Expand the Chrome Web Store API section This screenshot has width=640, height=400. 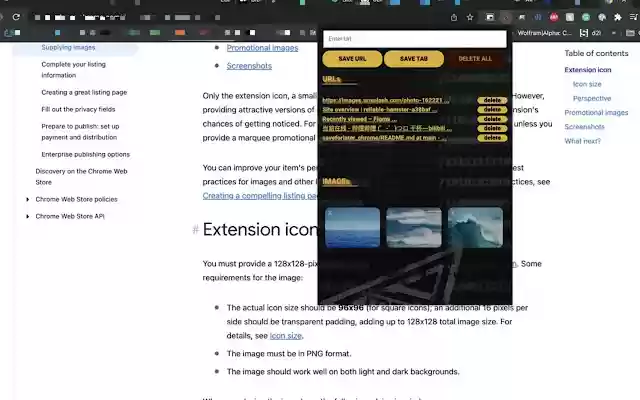click(27, 216)
